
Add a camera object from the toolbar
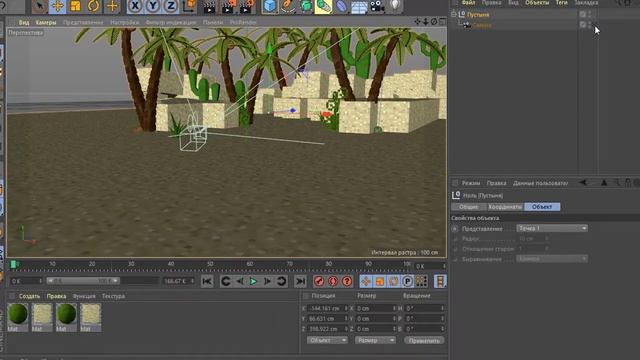click(377, 6)
